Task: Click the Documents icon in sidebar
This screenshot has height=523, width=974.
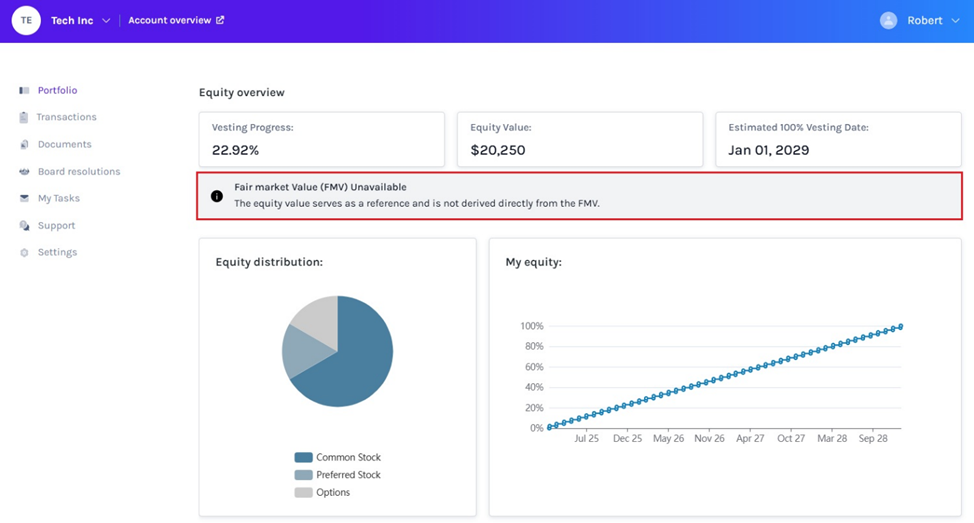Action: tap(24, 144)
